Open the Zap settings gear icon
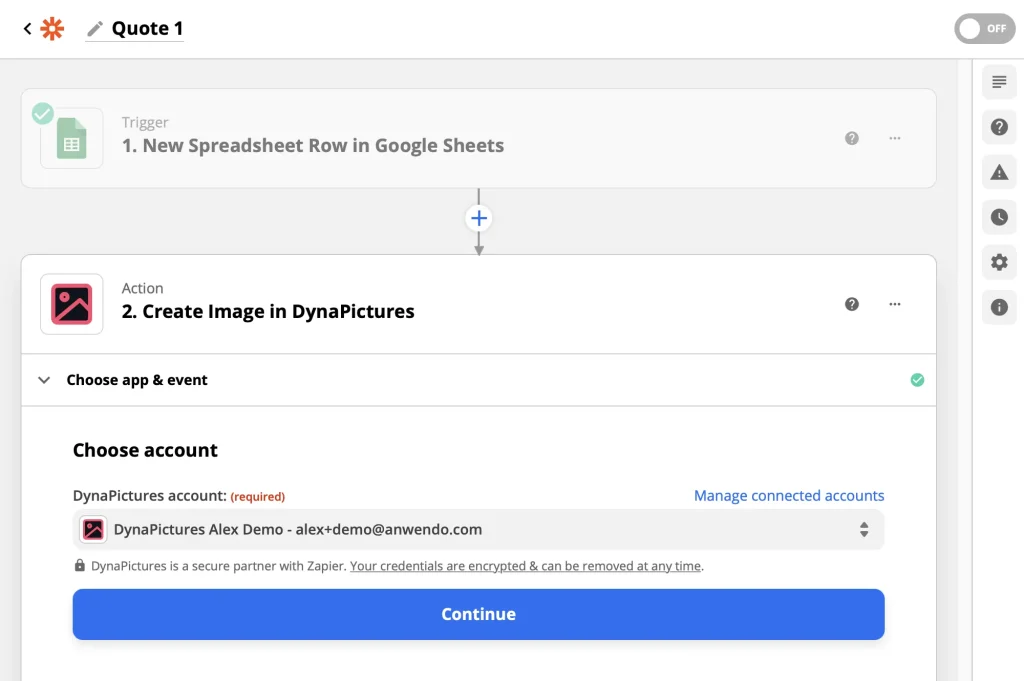Image resolution: width=1024 pixels, height=681 pixels. (x=999, y=262)
